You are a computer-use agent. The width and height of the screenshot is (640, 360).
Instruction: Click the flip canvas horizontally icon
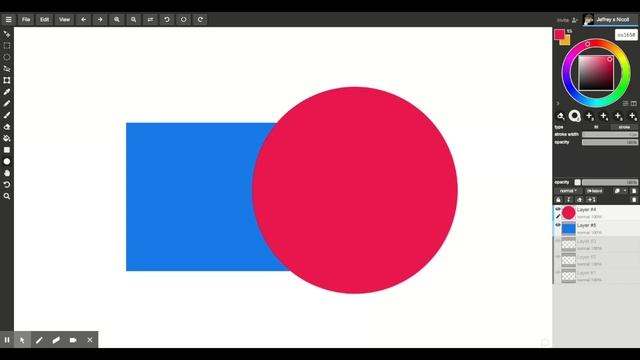(x=150, y=20)
